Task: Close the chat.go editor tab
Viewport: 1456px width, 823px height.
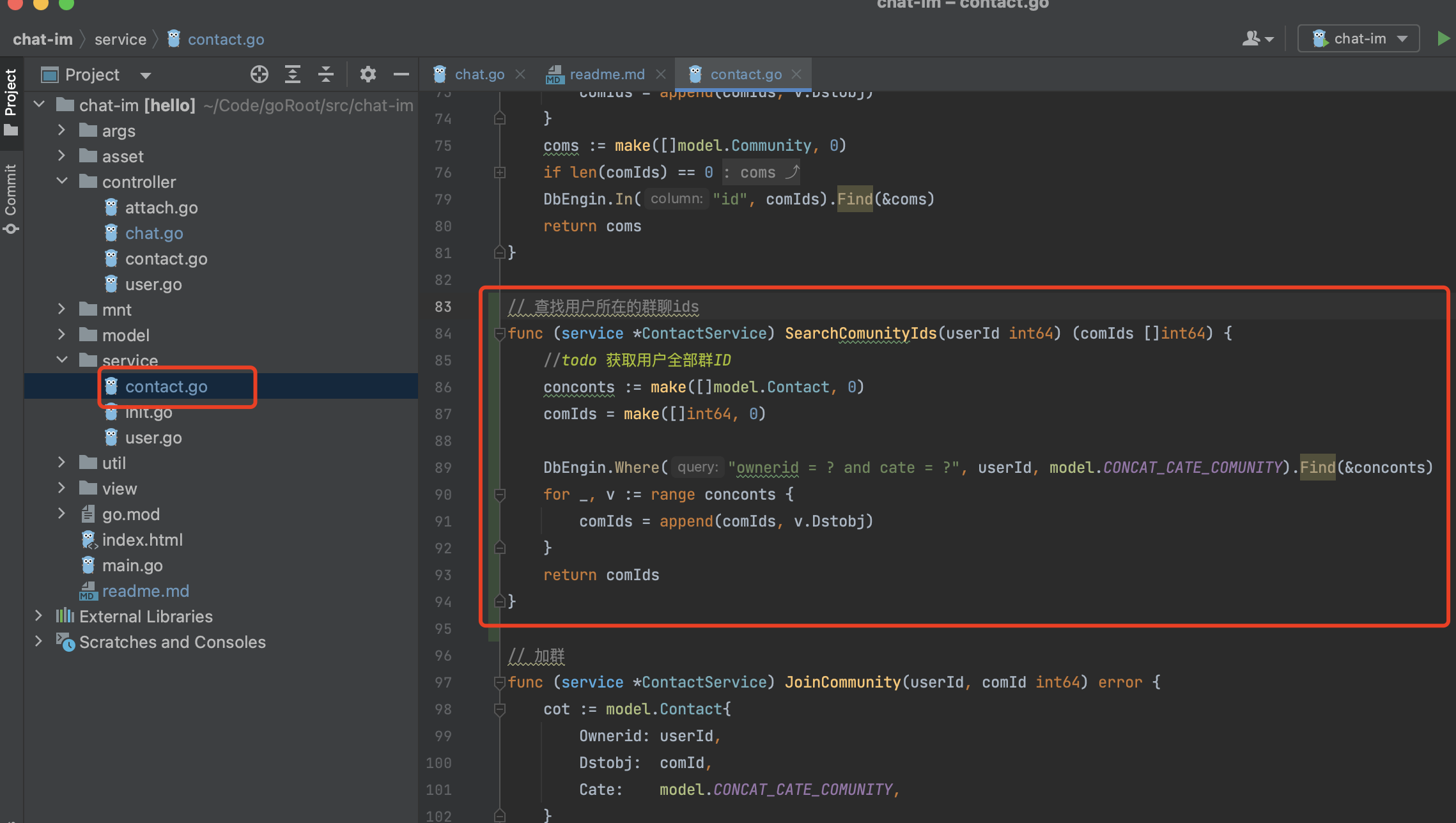Action: coord(520,75)
